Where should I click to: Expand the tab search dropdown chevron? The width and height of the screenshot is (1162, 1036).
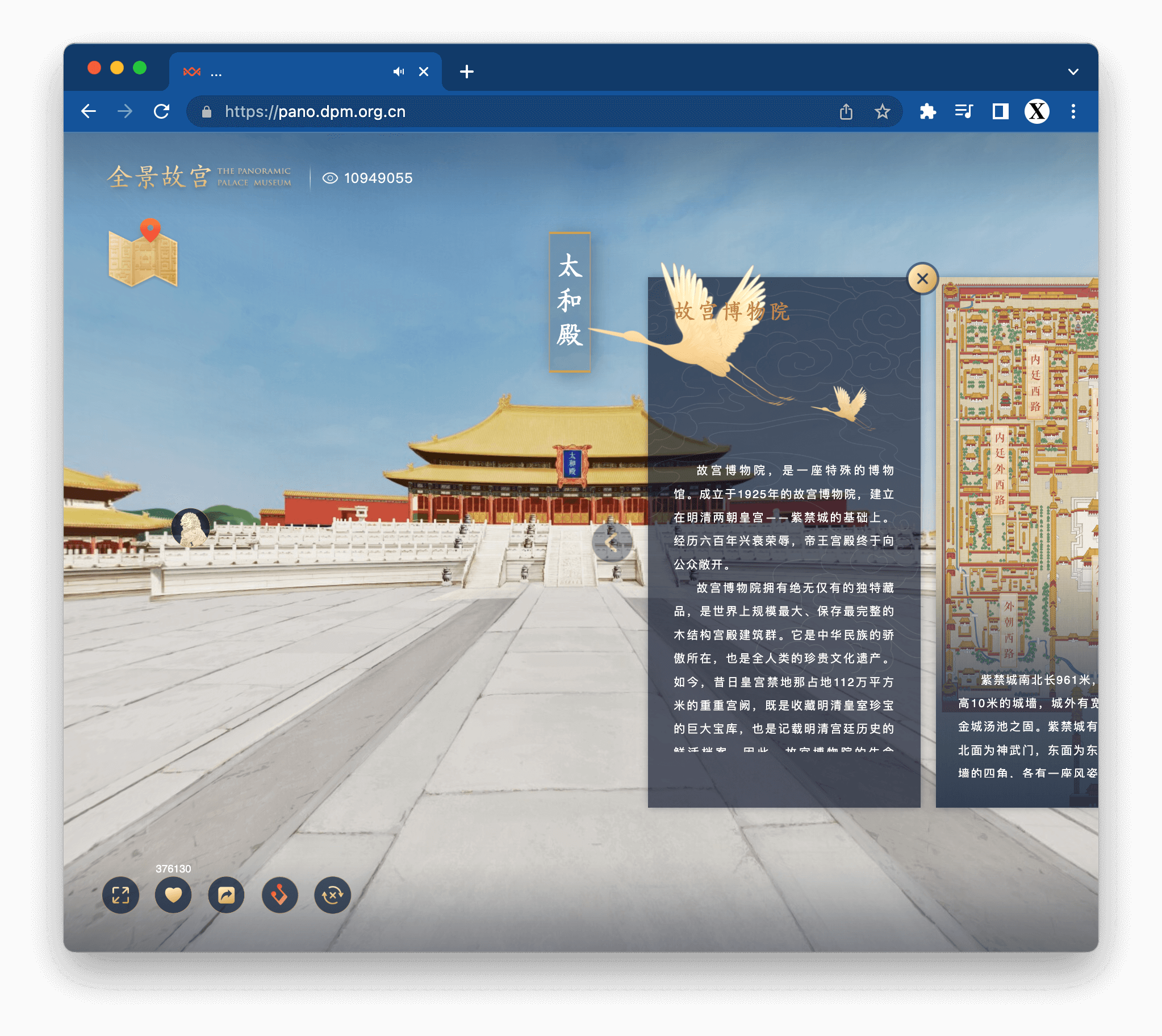[1073, 72]
